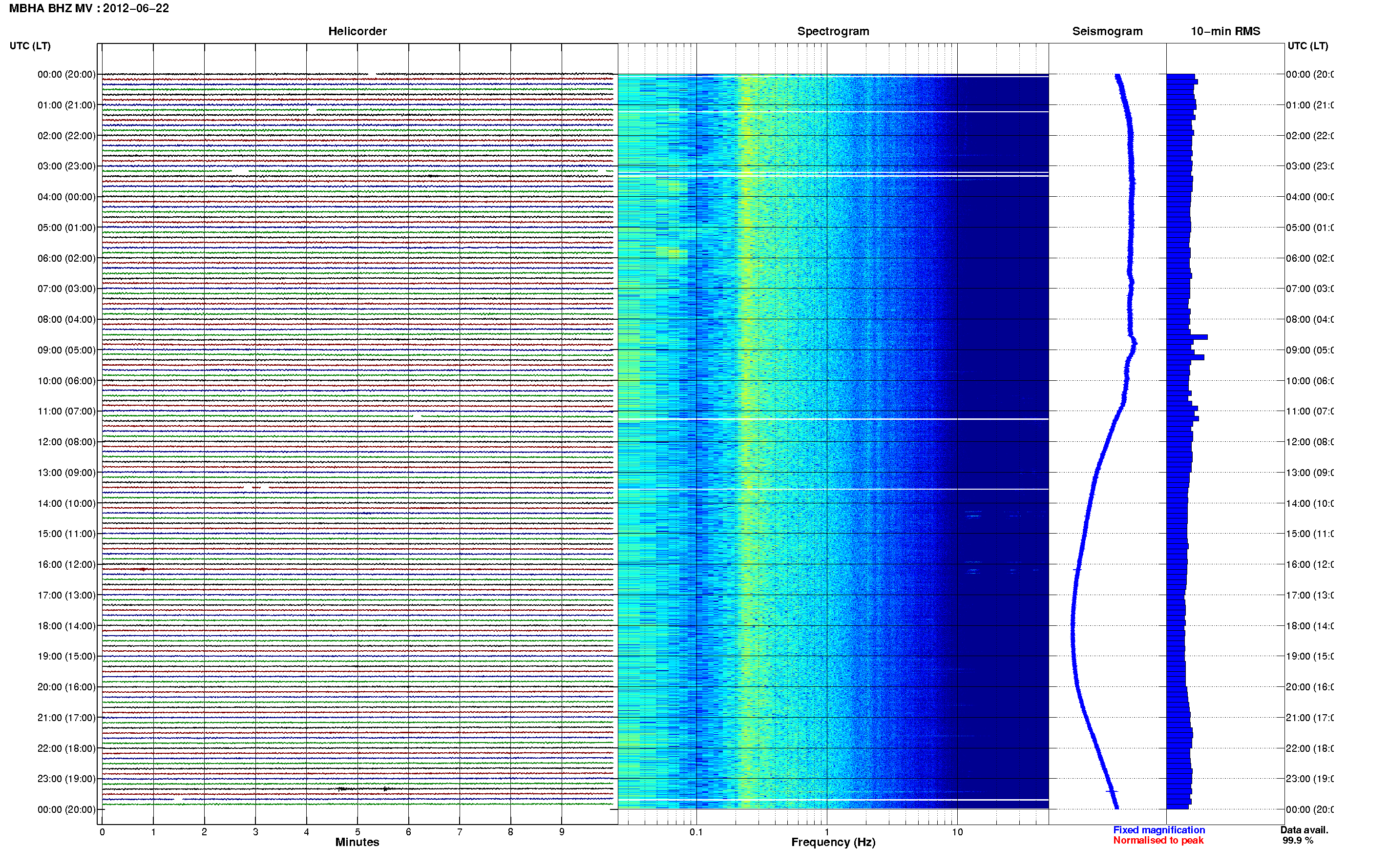This screenshot has height=868, width=1389.
Task: Click Helicorder time label 03:00 (23:00)
Action: click(66, 166)
